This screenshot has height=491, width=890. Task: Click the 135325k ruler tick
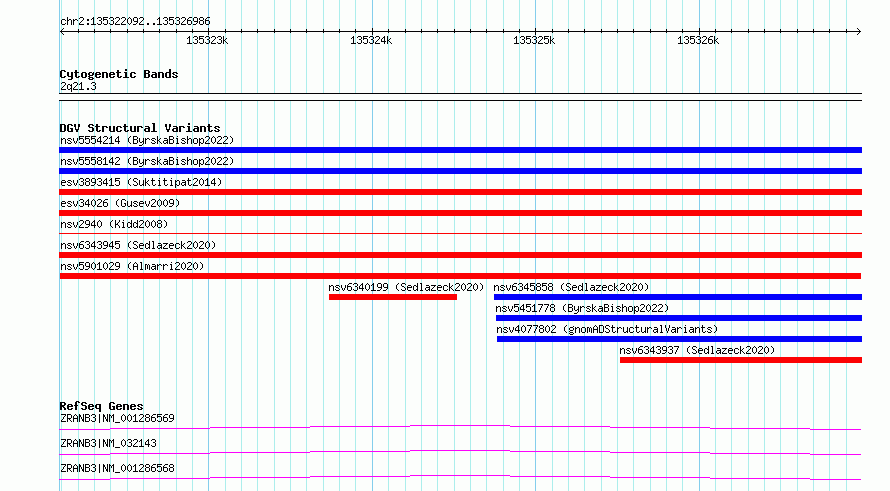click(535, 40)
